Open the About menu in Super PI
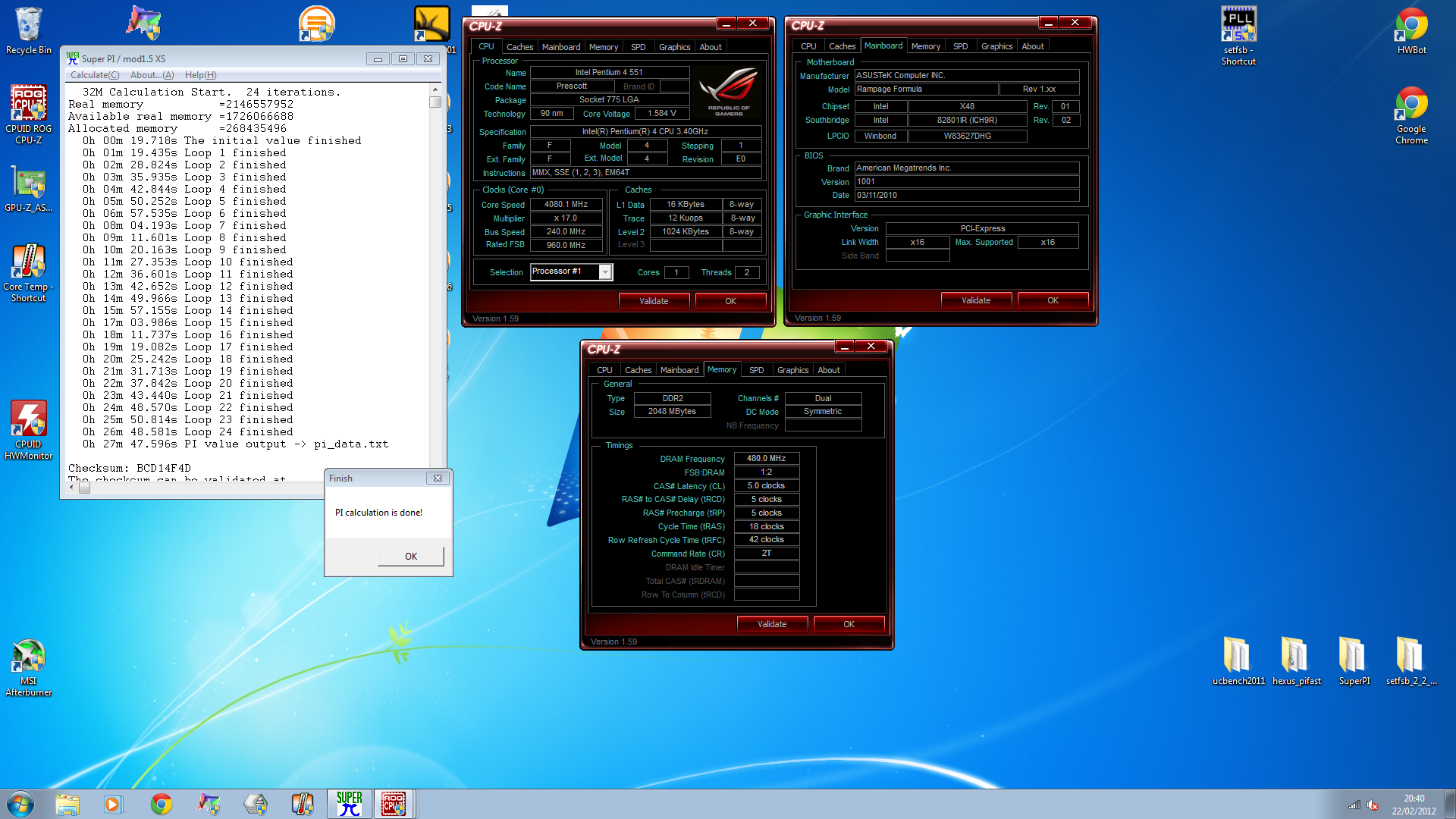Screen dimensions: 1456x819 pyautogui.click(x=152, y=75)
